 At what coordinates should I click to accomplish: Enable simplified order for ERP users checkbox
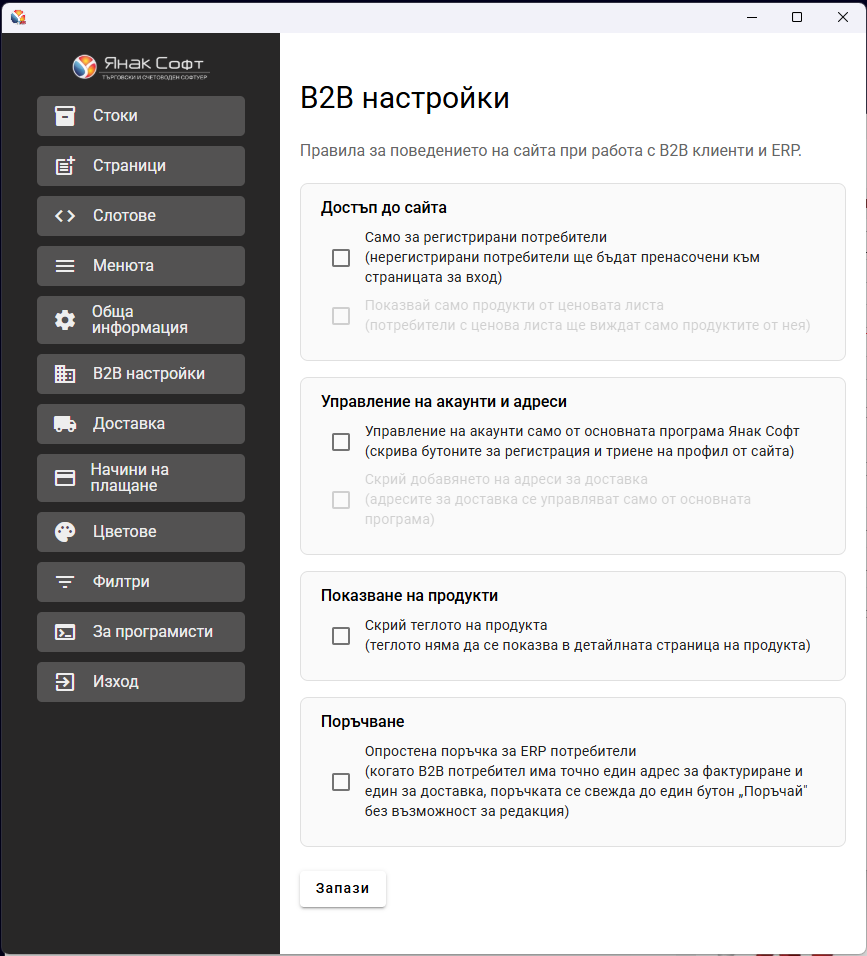point(341,782)
